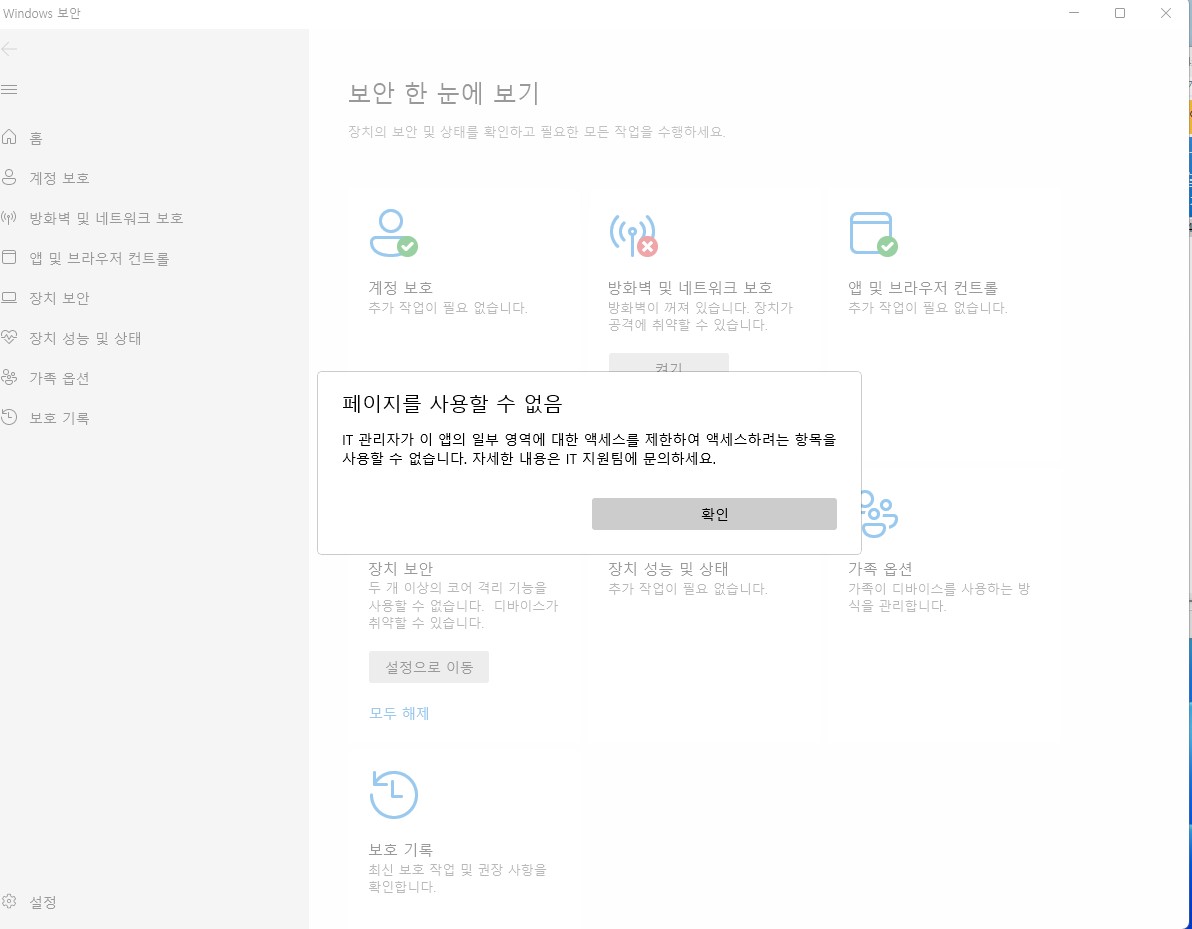Click the 방화벽 및 네트워크 보호 card title

click(x=690, y=287)
